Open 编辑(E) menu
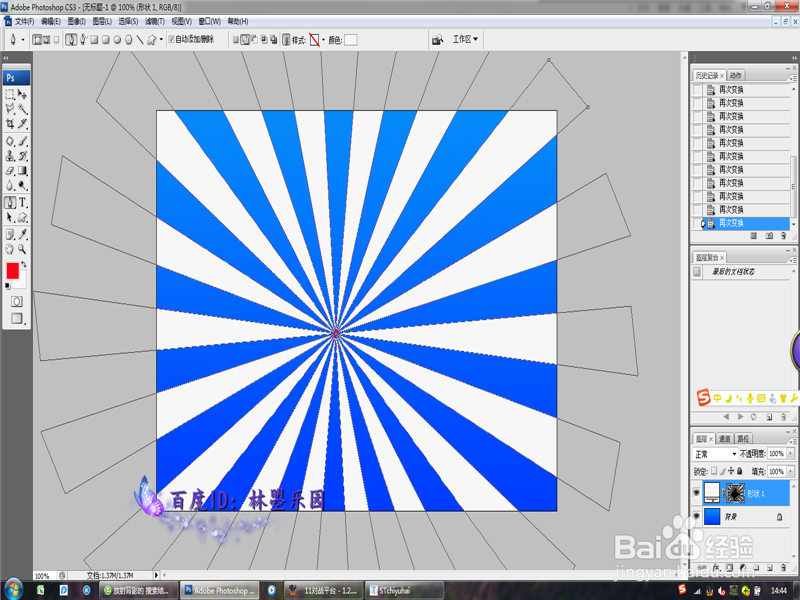 [x=51, y=21]
